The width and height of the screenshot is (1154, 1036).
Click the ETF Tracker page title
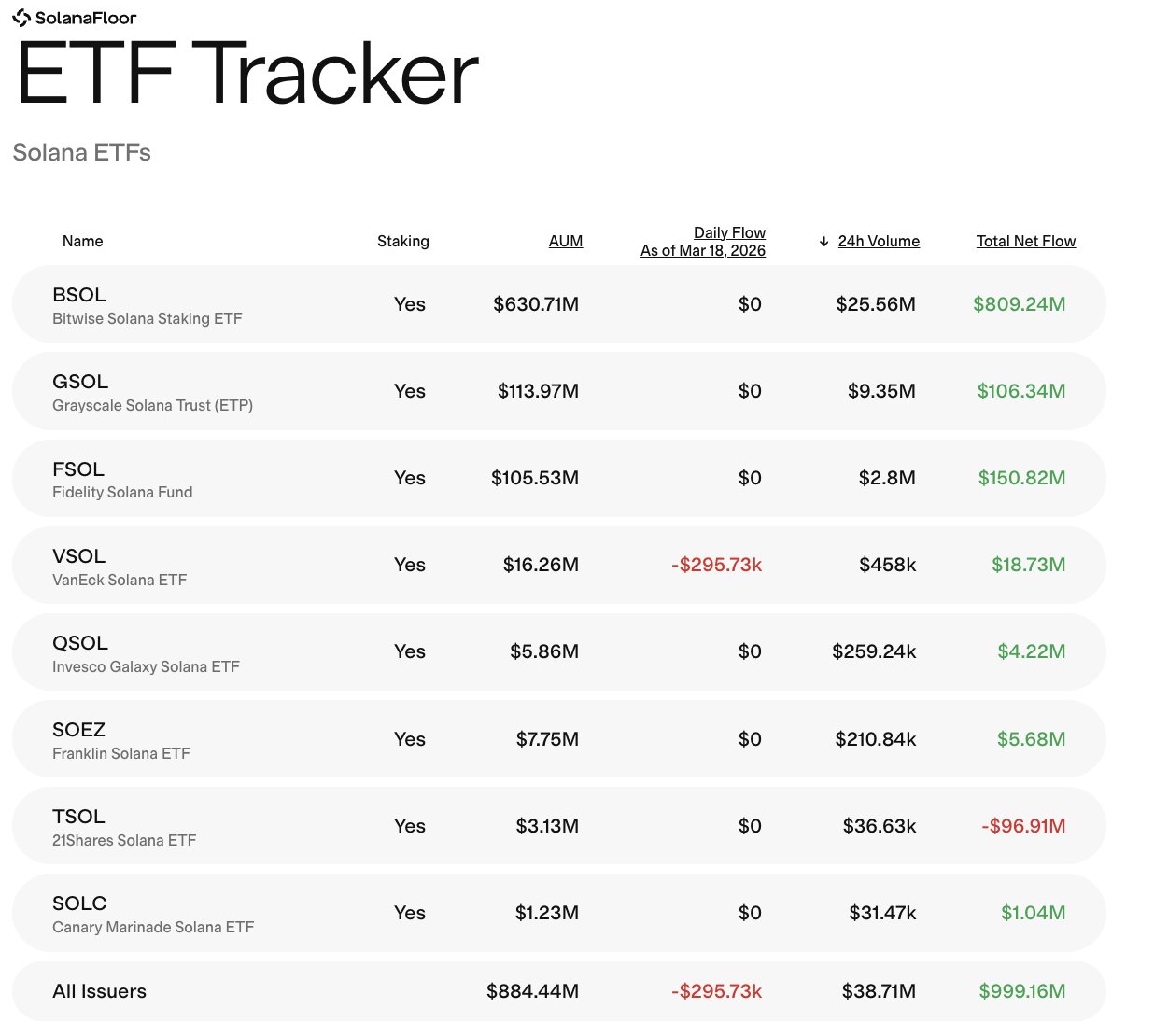[x=247, y=74]
